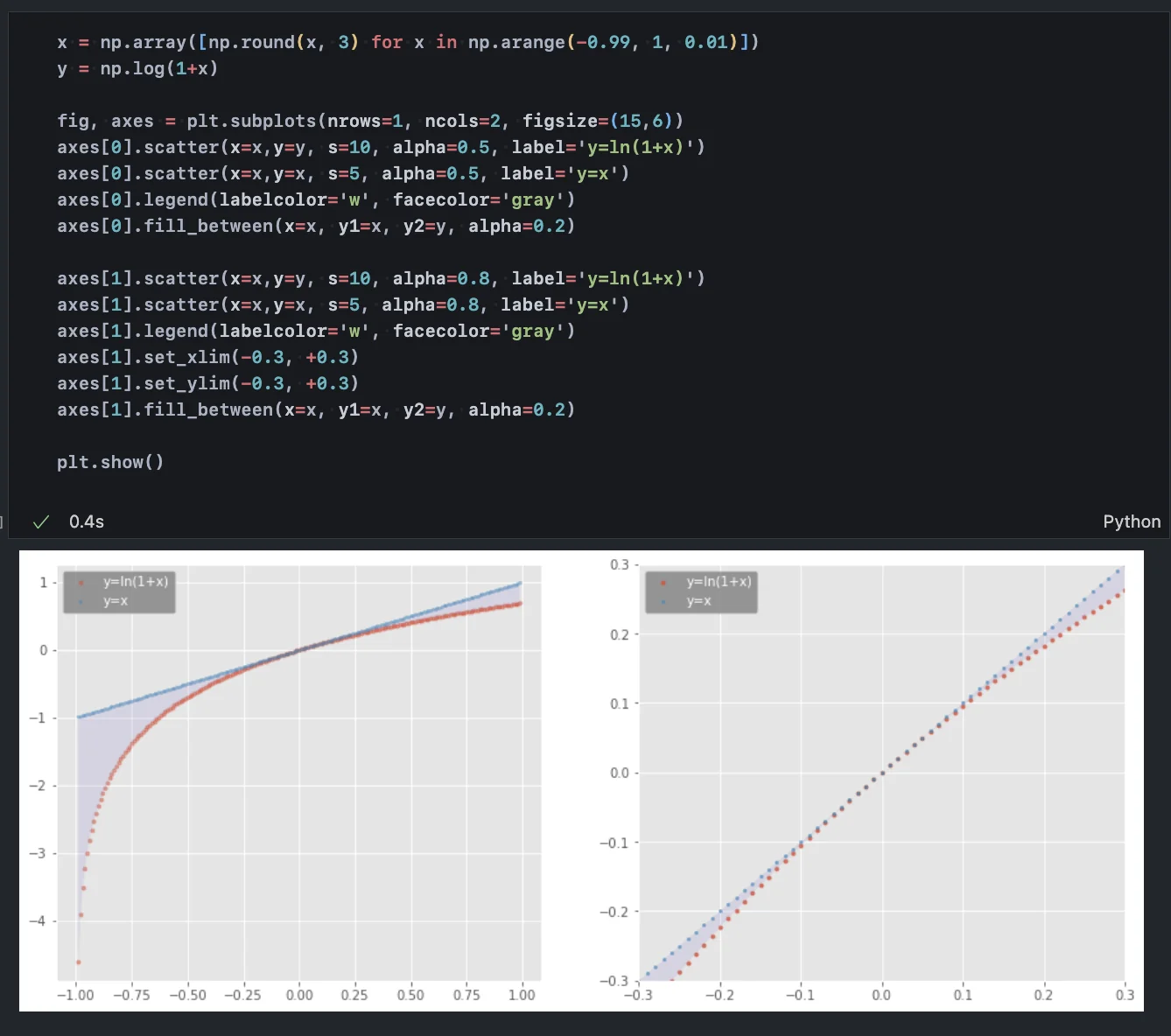Click the lowest red point near x=-1.00 in left plot
Image resolution: width=1171 pixels, height=1036 pixels.
(x=79, y=962)
